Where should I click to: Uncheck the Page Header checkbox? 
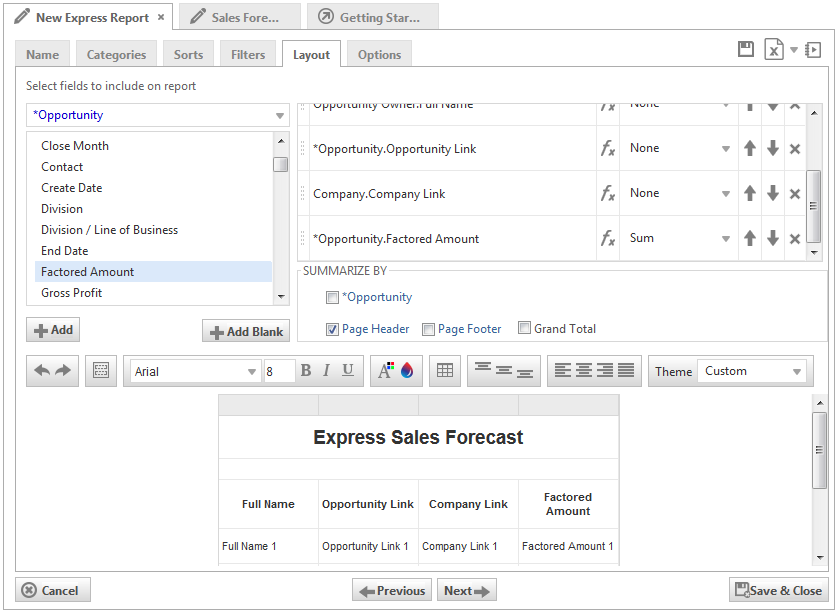click(x=332, y=329)
